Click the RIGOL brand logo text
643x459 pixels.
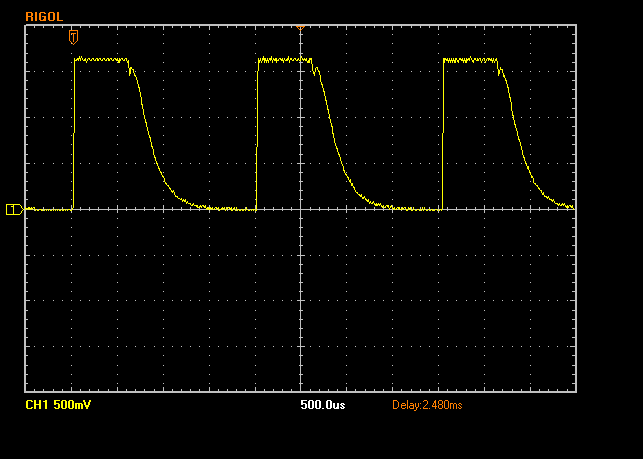[x=44, y=17]
